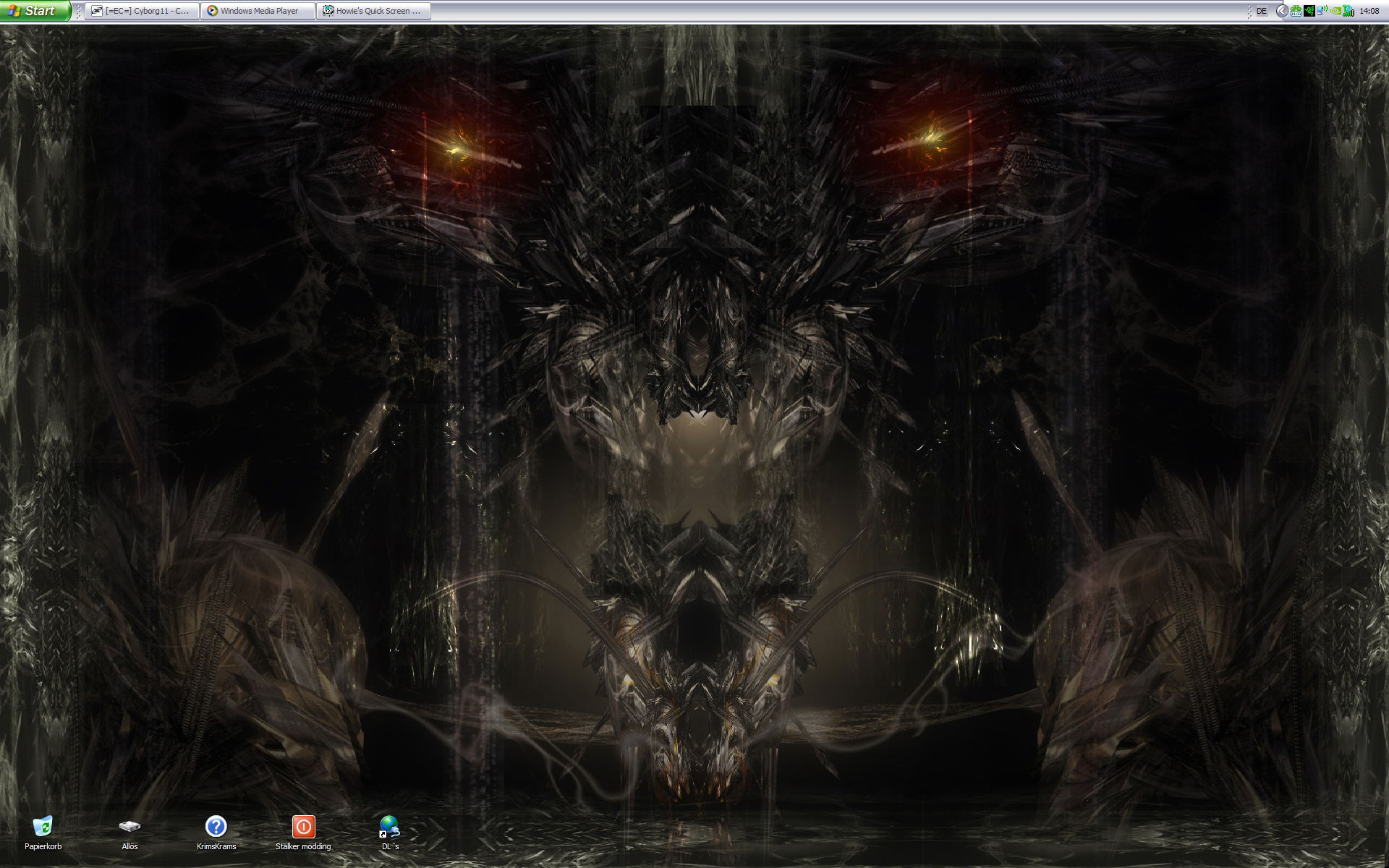The image size is (1389, 868).
Task: Click the green signal bars tray icon
Action: 1348,11
